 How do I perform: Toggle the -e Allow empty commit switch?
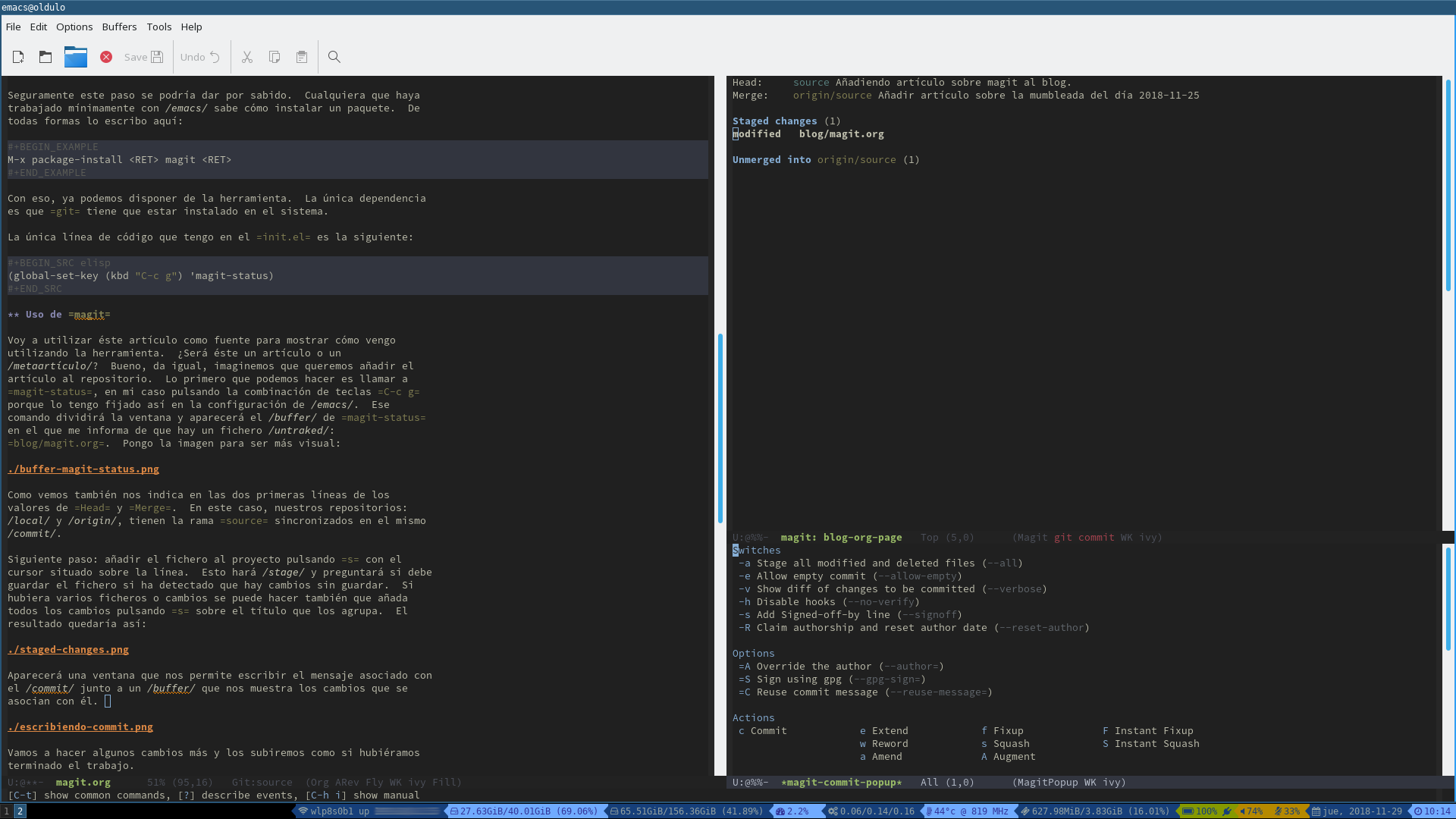coord(850,576)
